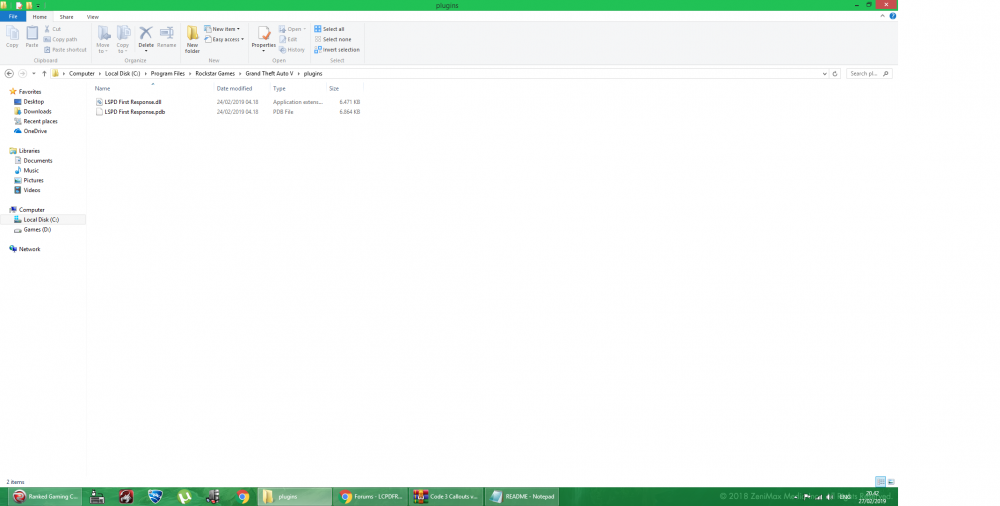This screenshot has width=1000, height=506.
Task: Open Help question mark icon
Action: point(892,16)
